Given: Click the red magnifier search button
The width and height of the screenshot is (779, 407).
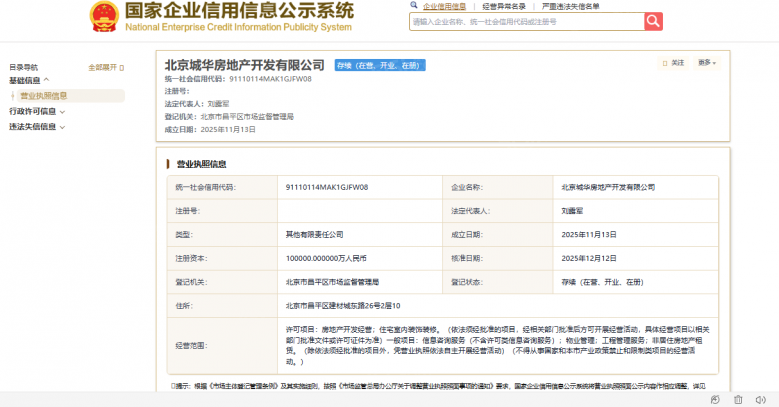Looking at the screenshot, I should pyautogui.click(x=653, y=21).
